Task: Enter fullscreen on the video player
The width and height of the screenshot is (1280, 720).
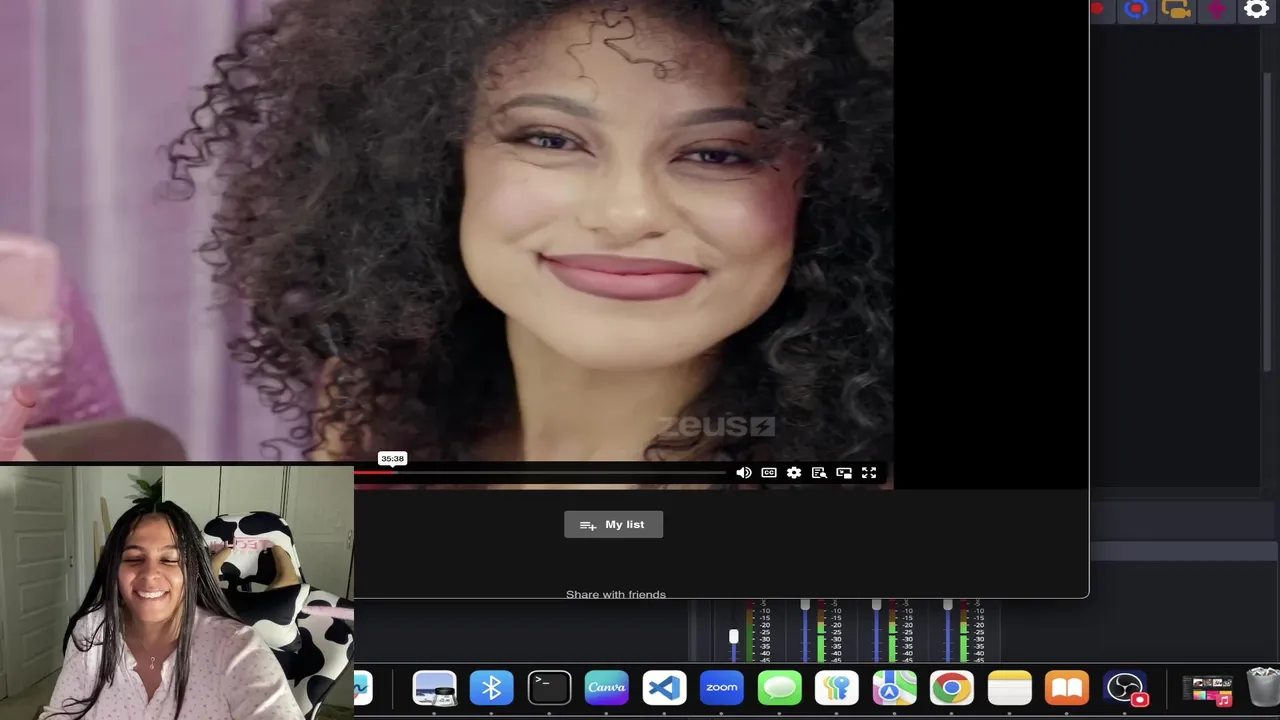Action: pos(869,473)
